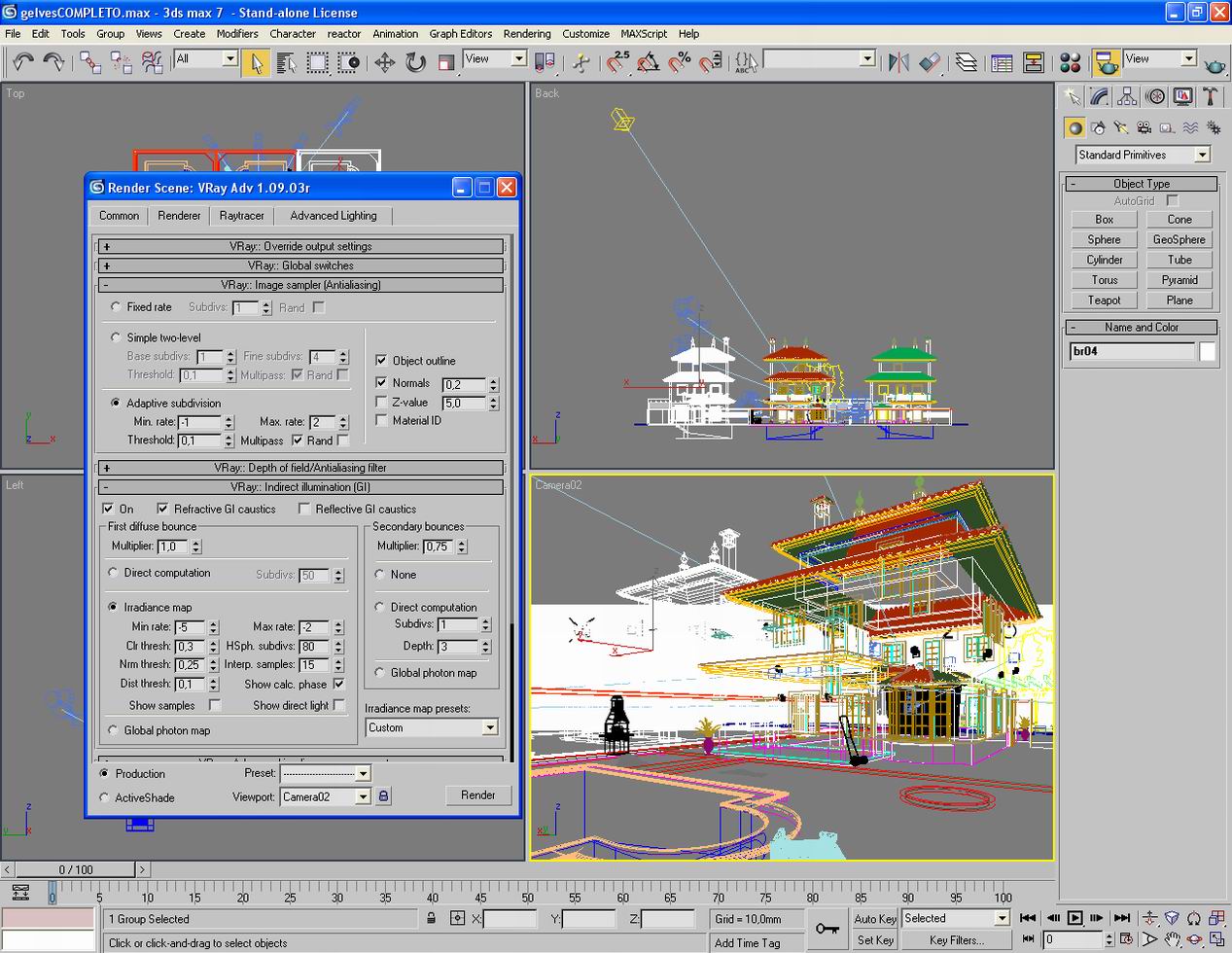Screen dimensions: 1232x953
Task: Select the Fixed rate sampler option
Action: pyautogui.click(x=117, y=307)
